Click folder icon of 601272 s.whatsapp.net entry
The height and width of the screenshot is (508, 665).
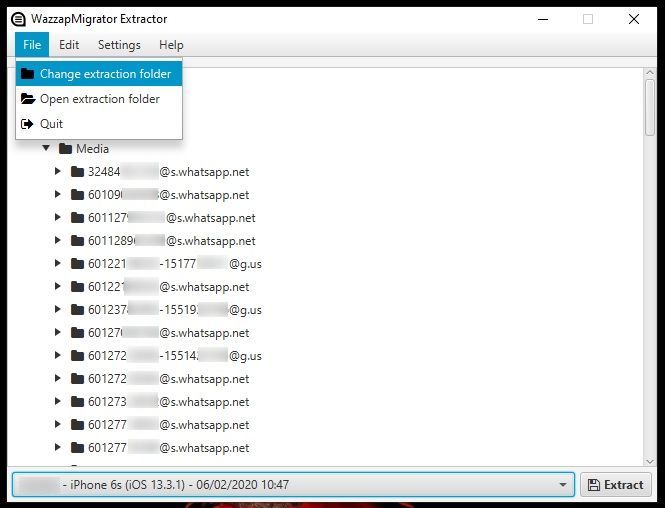point(77,378)
